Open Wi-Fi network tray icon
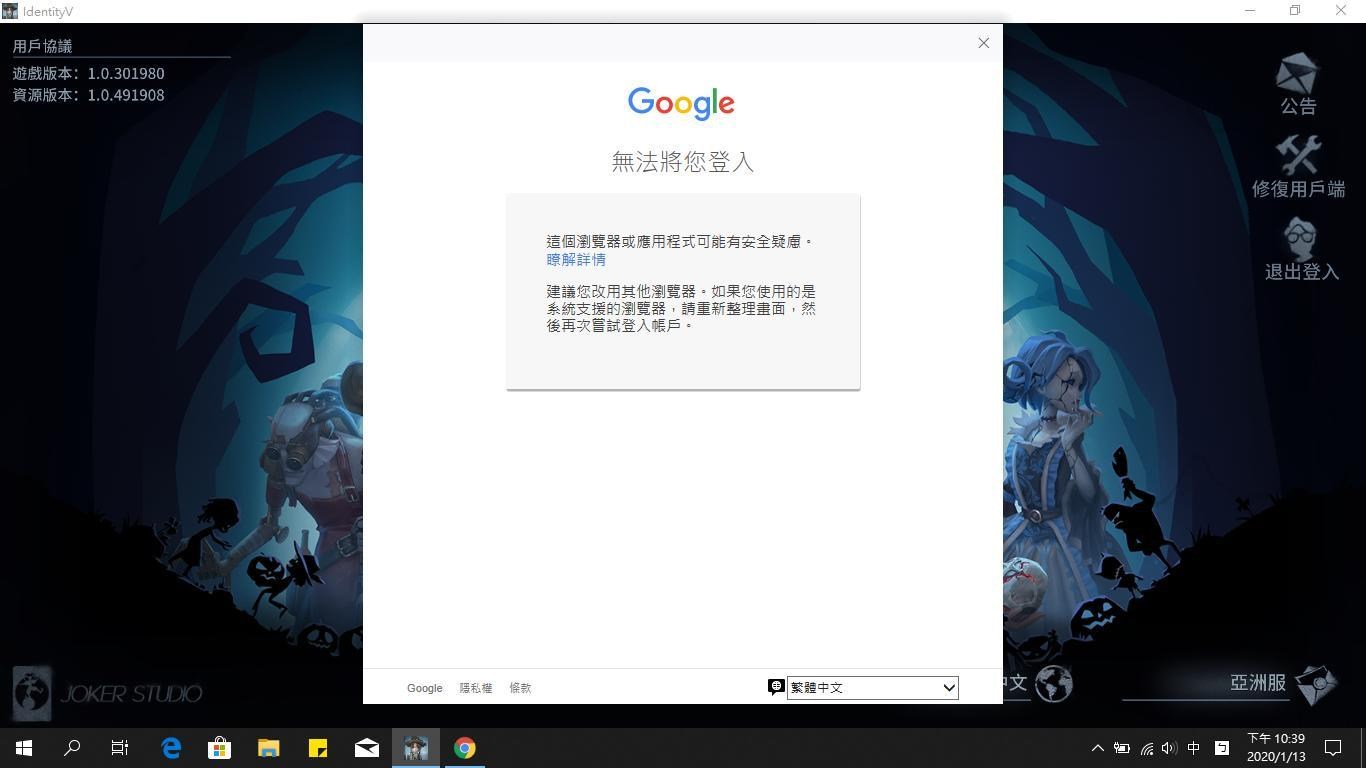 point(1146,748)
